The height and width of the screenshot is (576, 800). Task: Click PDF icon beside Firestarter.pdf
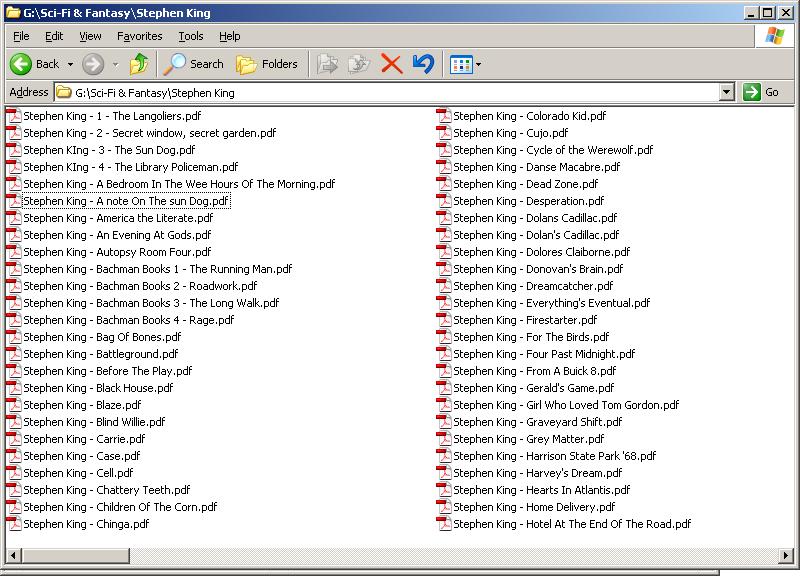tap(444, 319)
